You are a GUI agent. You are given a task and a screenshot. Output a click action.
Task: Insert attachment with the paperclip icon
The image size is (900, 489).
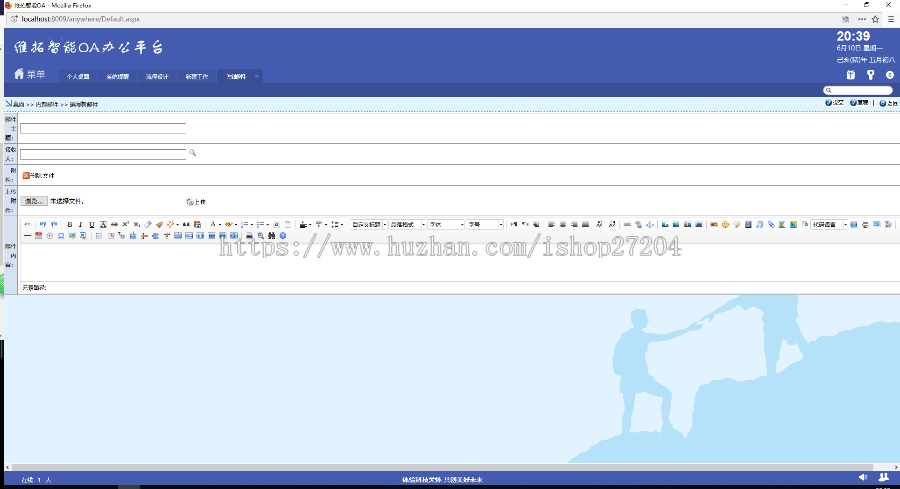(x=771, y=224)
